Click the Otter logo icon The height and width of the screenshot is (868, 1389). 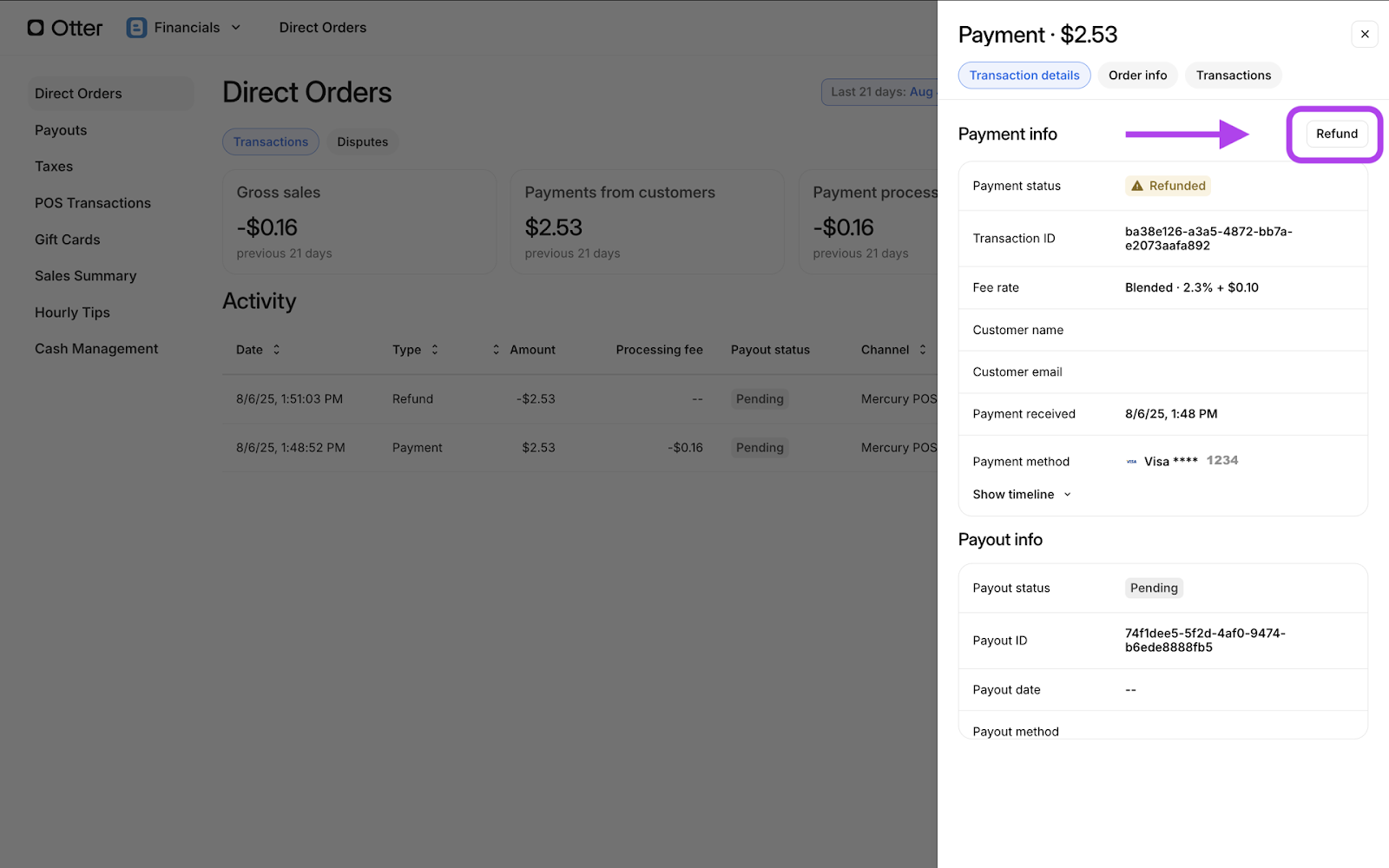coord(36,28)
